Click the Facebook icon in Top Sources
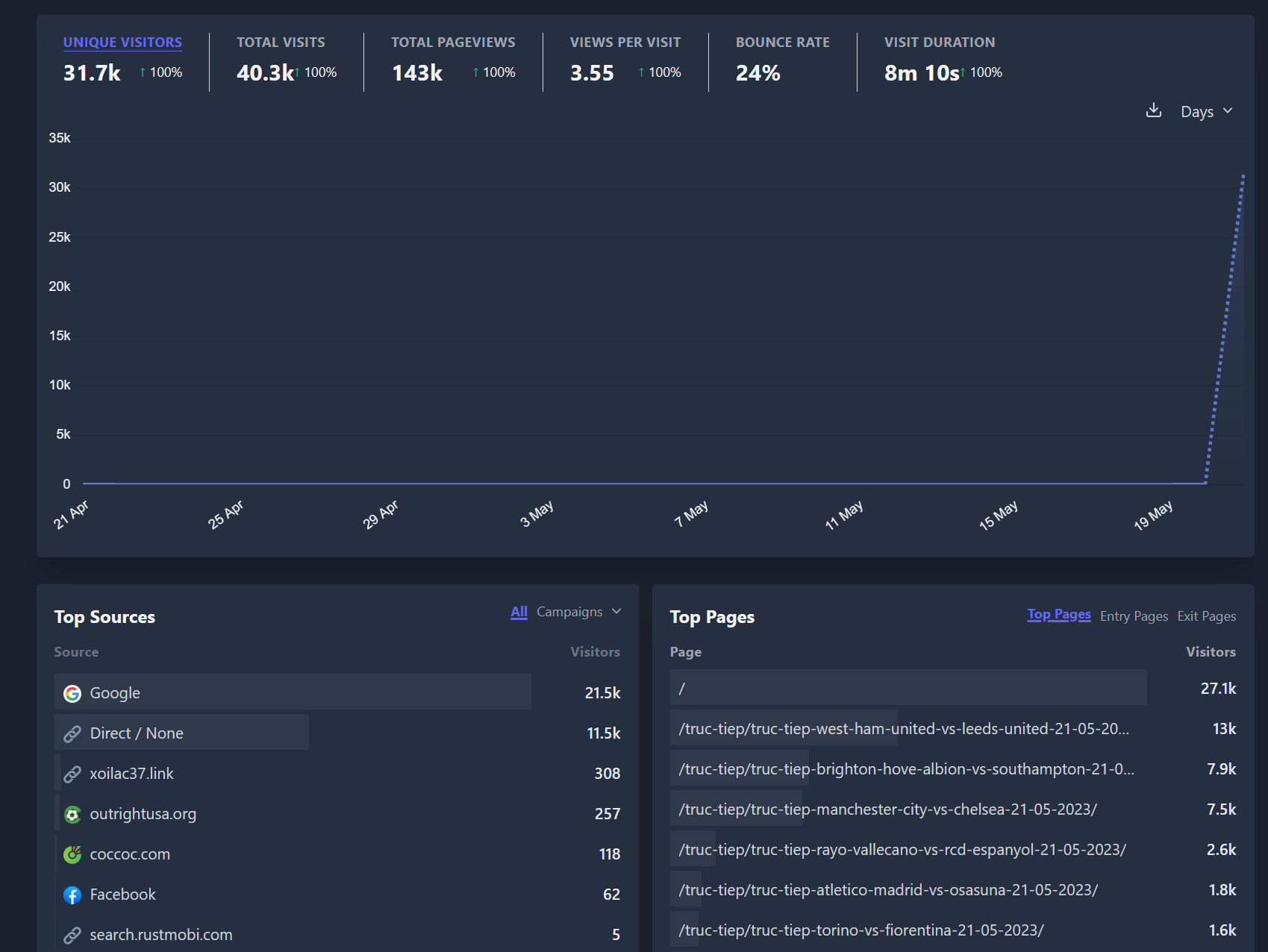The height and width of the screenshot is (952, 1268). (72, 895)
